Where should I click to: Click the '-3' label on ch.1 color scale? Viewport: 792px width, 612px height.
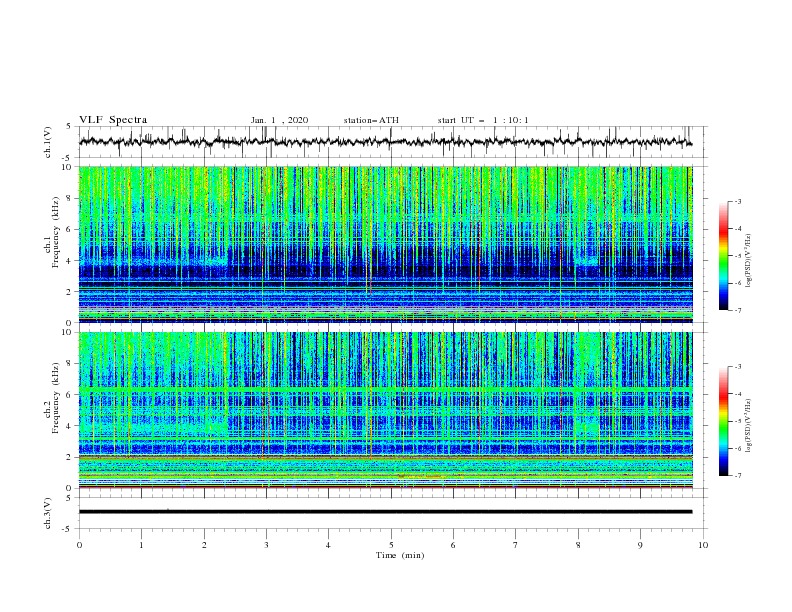tap(738, 201)
